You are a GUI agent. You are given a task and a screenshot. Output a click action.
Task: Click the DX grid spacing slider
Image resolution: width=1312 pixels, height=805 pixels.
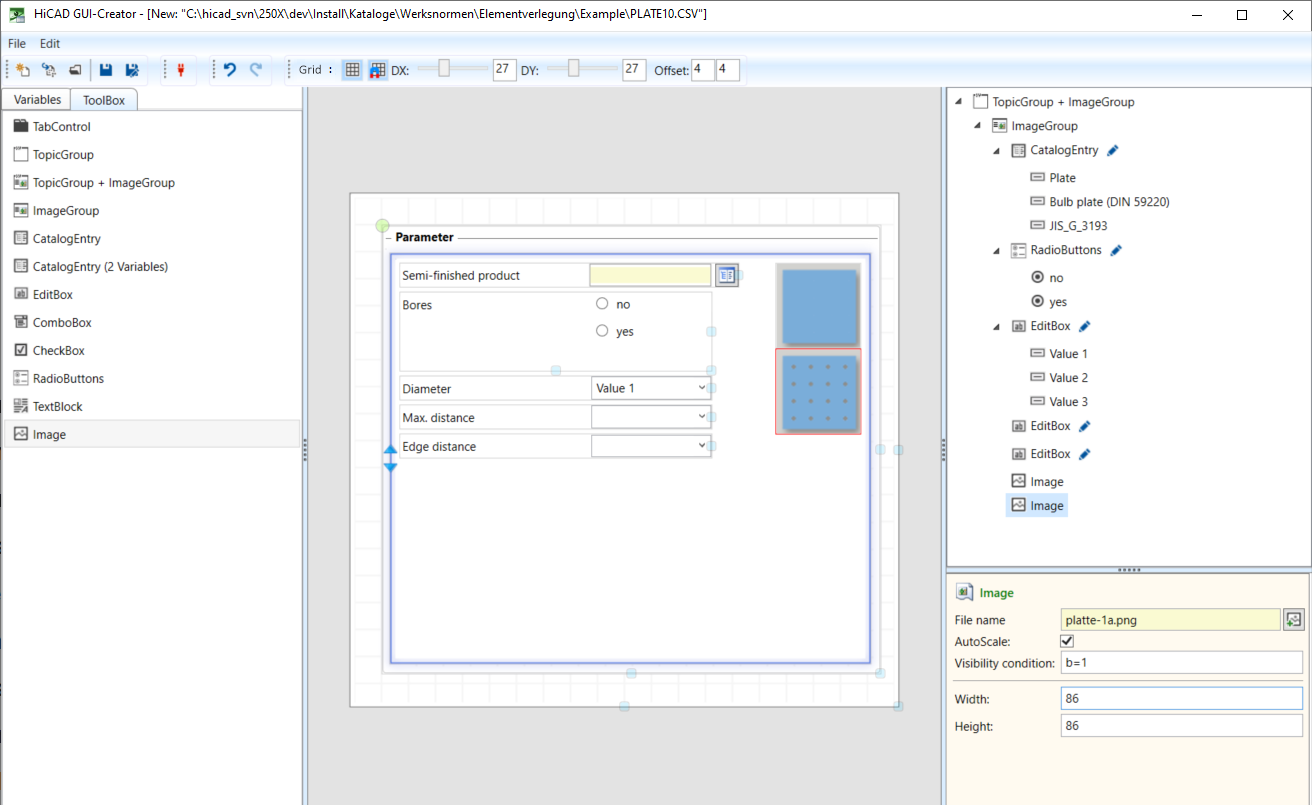point(444,68)
